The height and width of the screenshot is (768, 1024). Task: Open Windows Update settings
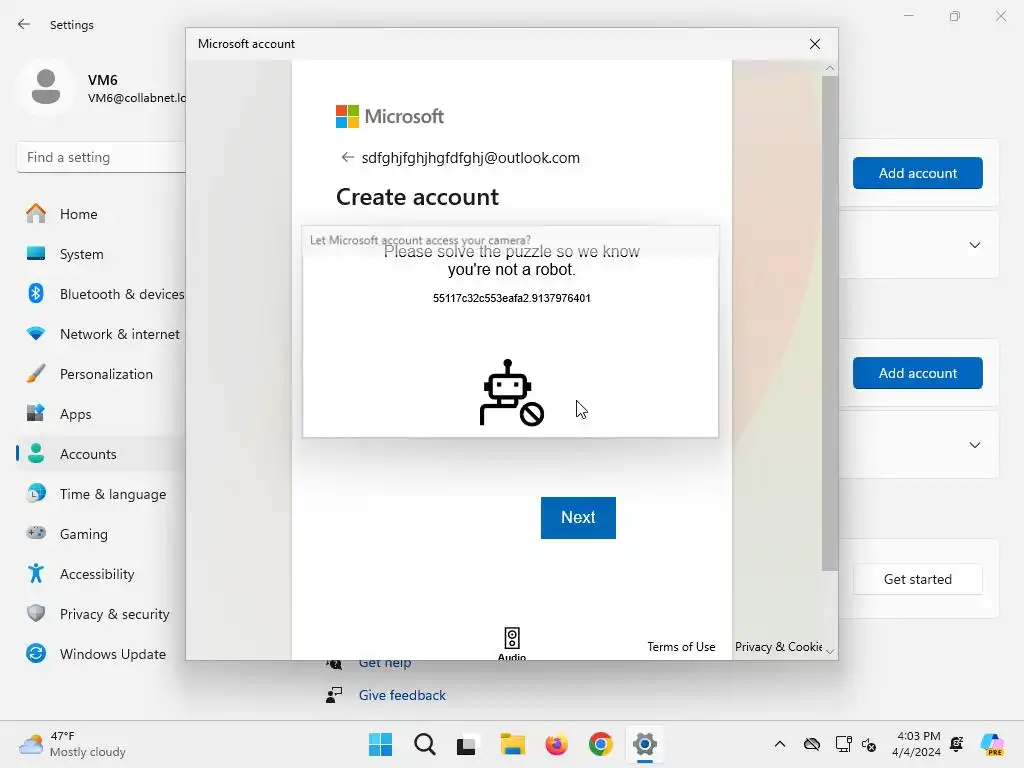101,654
